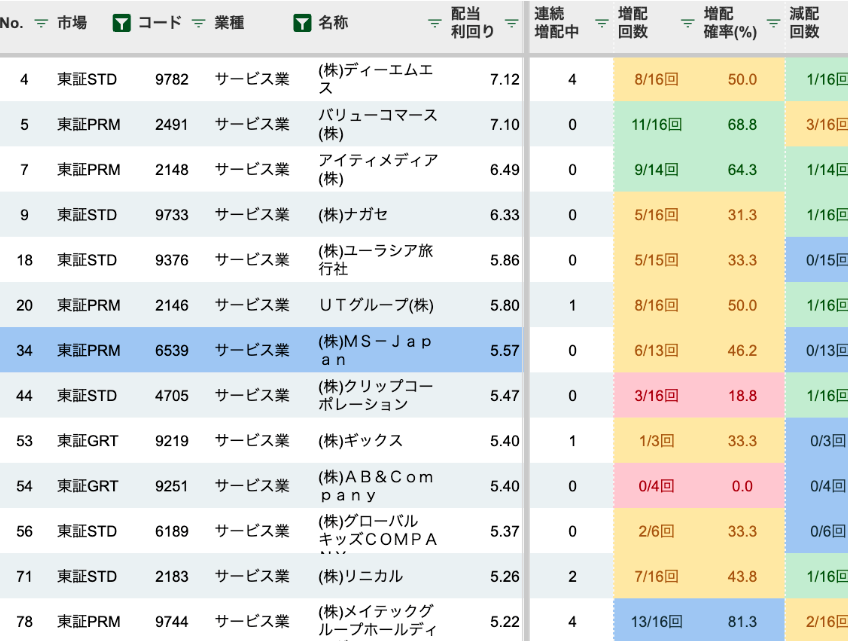This screenshot has height=641, width=848.
Task: Select code cell 9782
Action: point(172,80)
